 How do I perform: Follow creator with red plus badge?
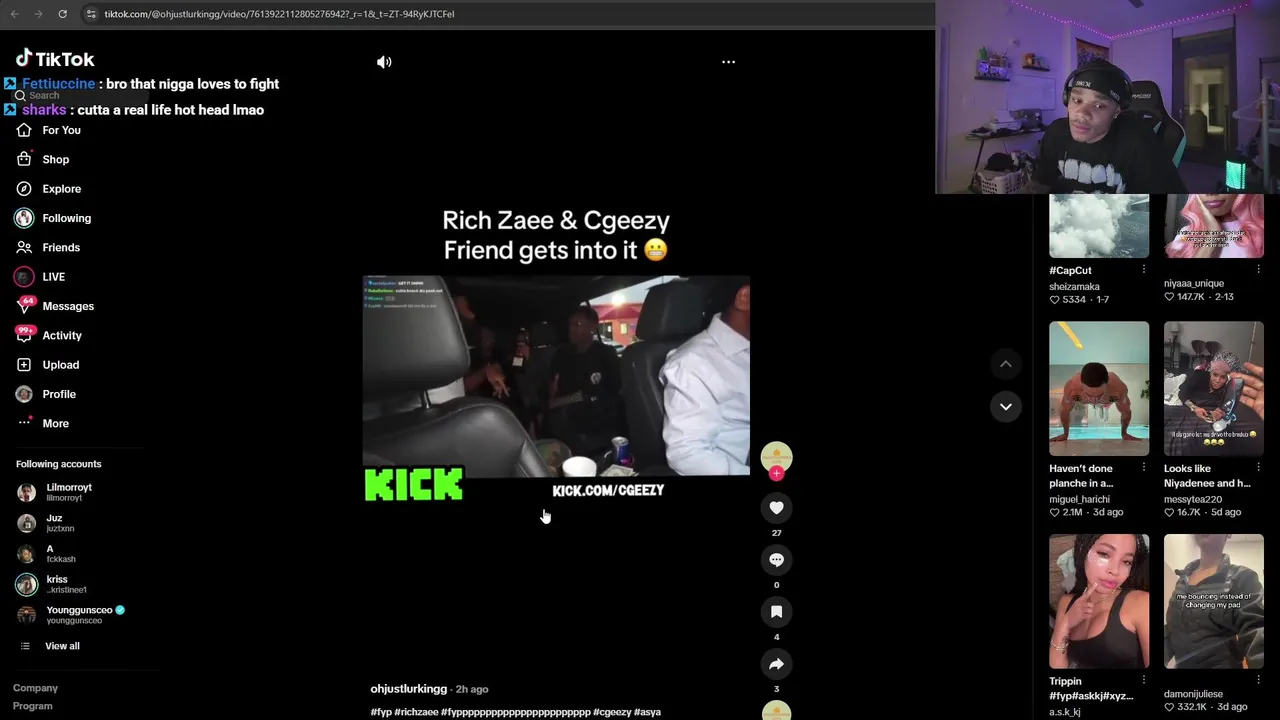tap(776, 474)
